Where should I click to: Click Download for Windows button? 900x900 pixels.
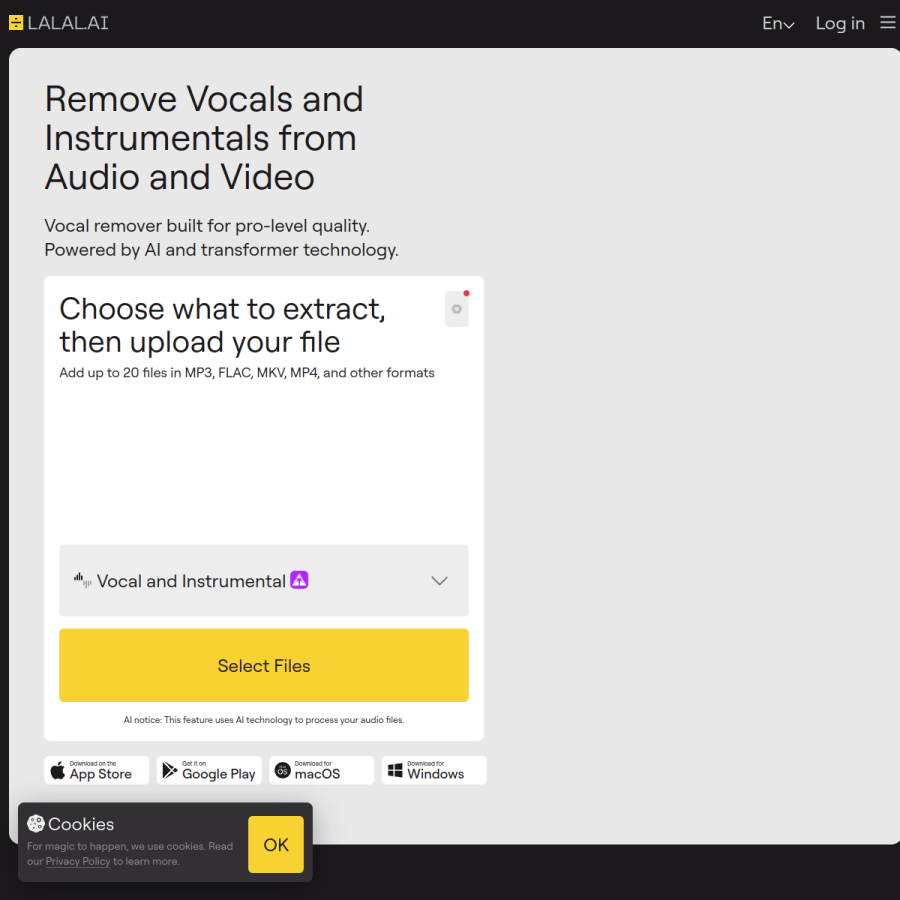(x=434, y=770)
